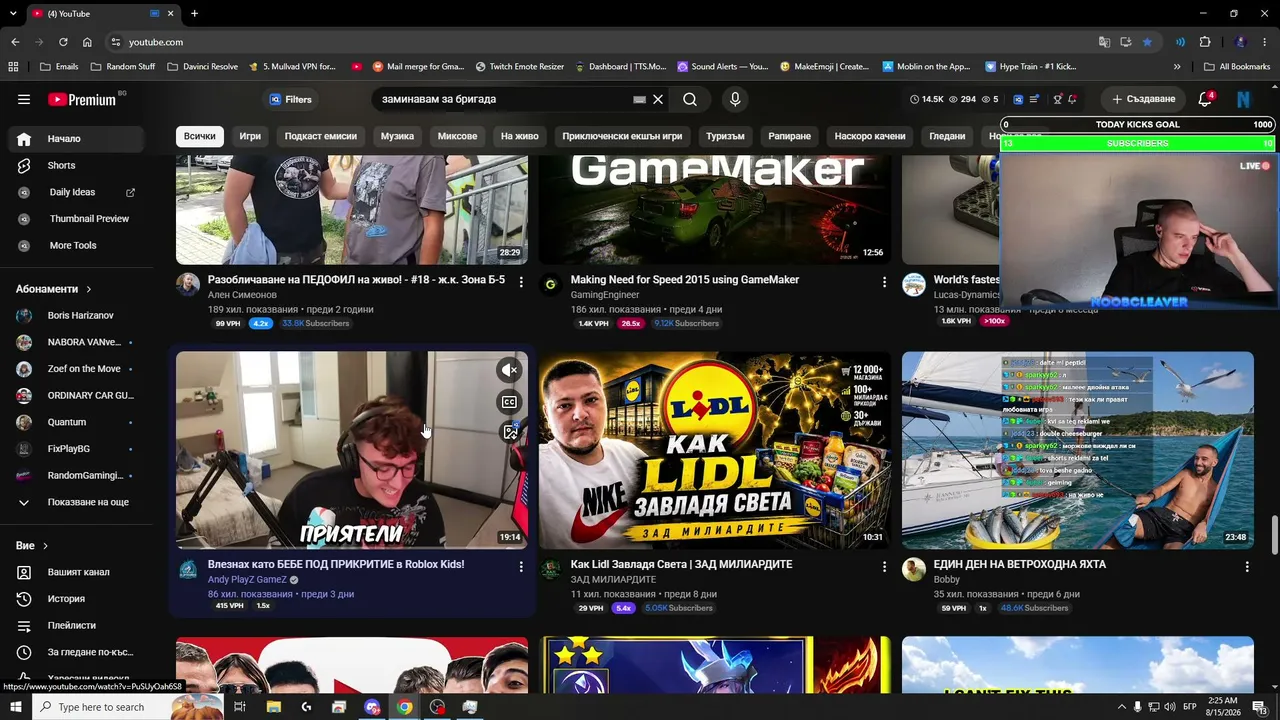Screen dimensions: 1280x720
Task: Open Windows Start menu
Action: coord(16,707)
